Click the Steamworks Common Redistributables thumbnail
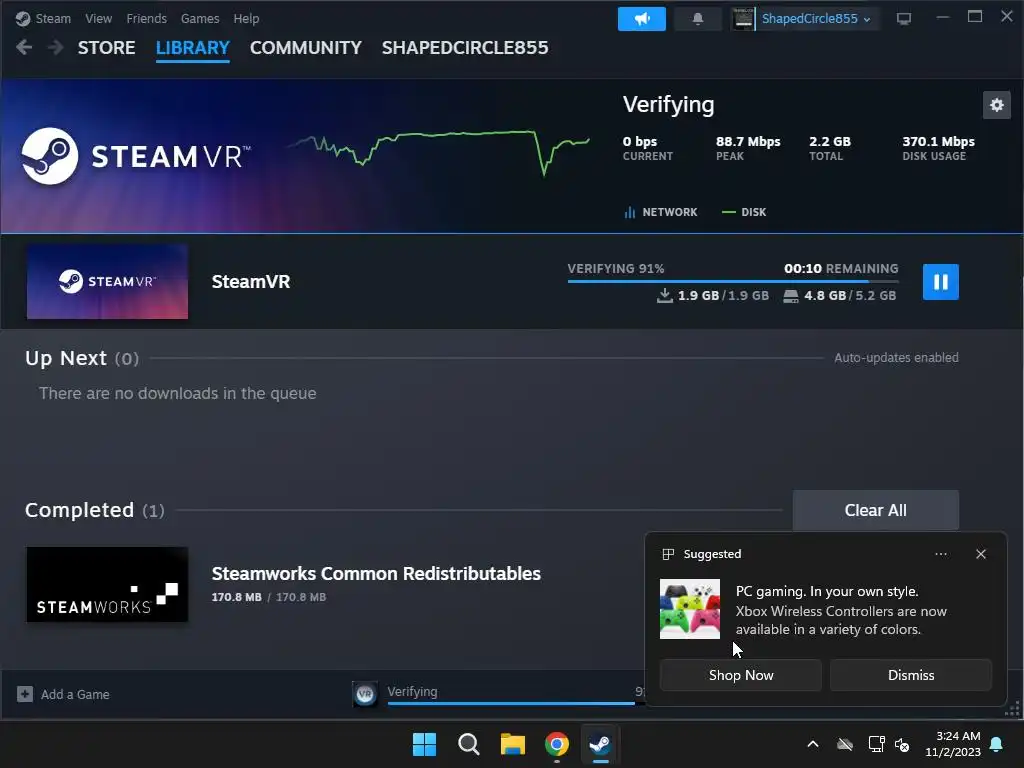Viewport: 1024px width, 768px height. [107, 584]
